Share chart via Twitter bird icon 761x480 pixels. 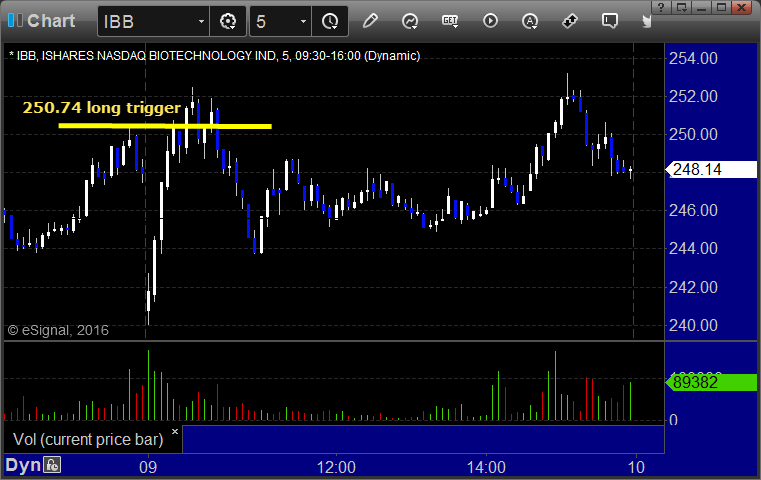click(646, 21)
